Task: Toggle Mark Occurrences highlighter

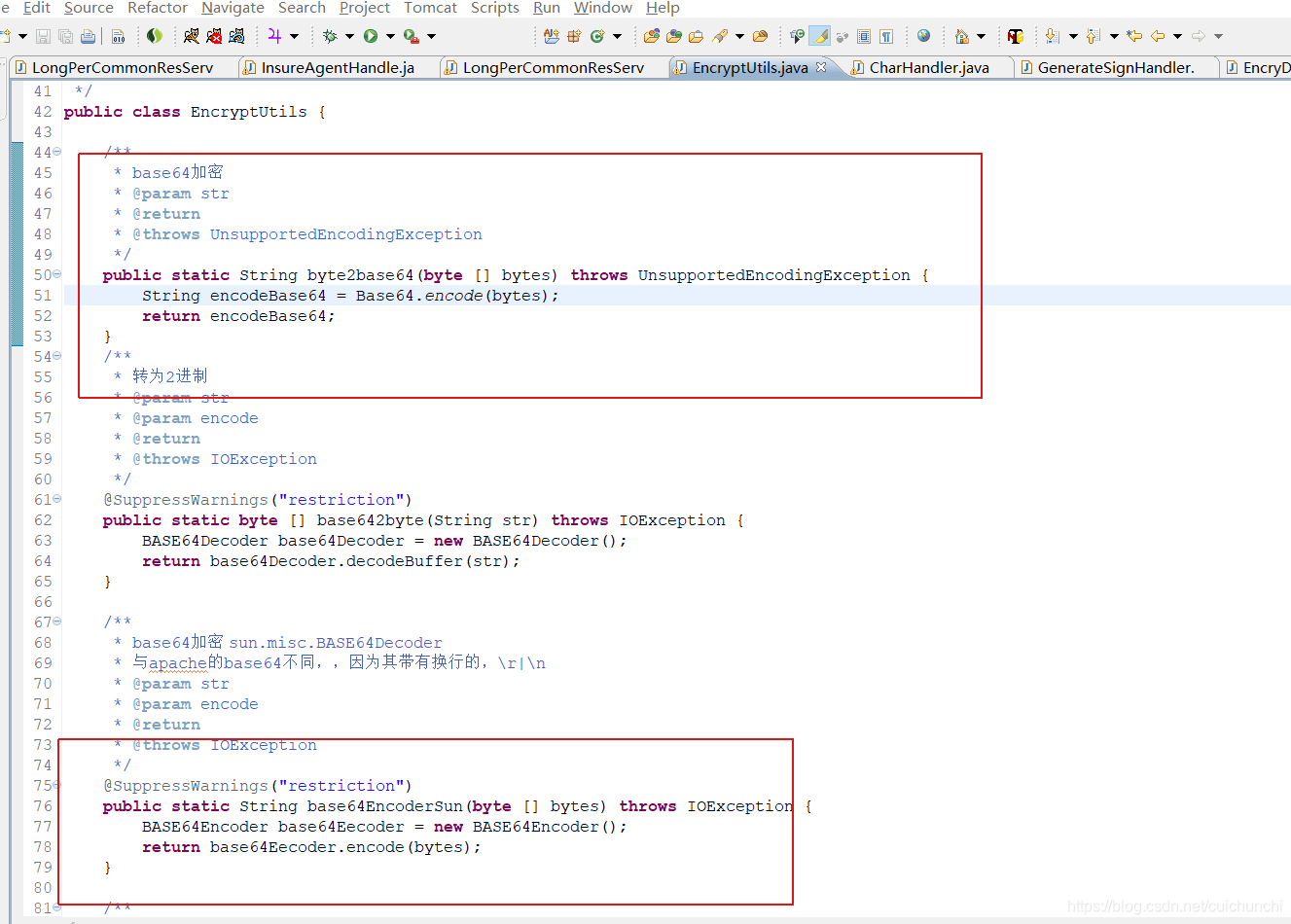Action: pos(819,36)
